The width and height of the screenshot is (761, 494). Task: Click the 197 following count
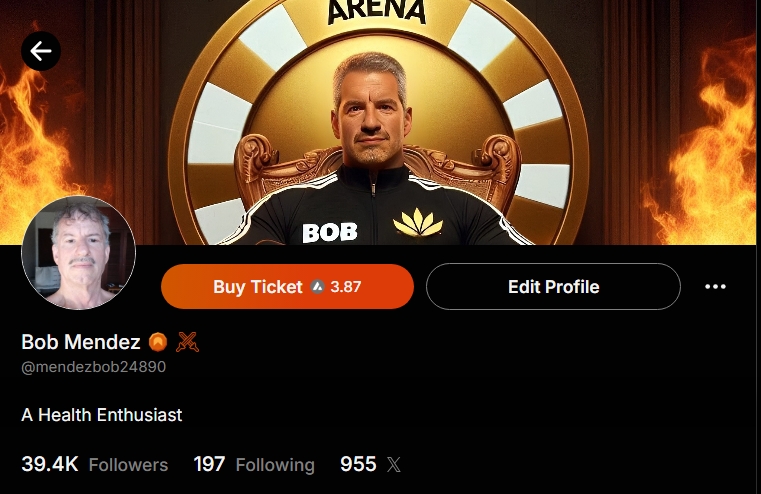(209, 464)
